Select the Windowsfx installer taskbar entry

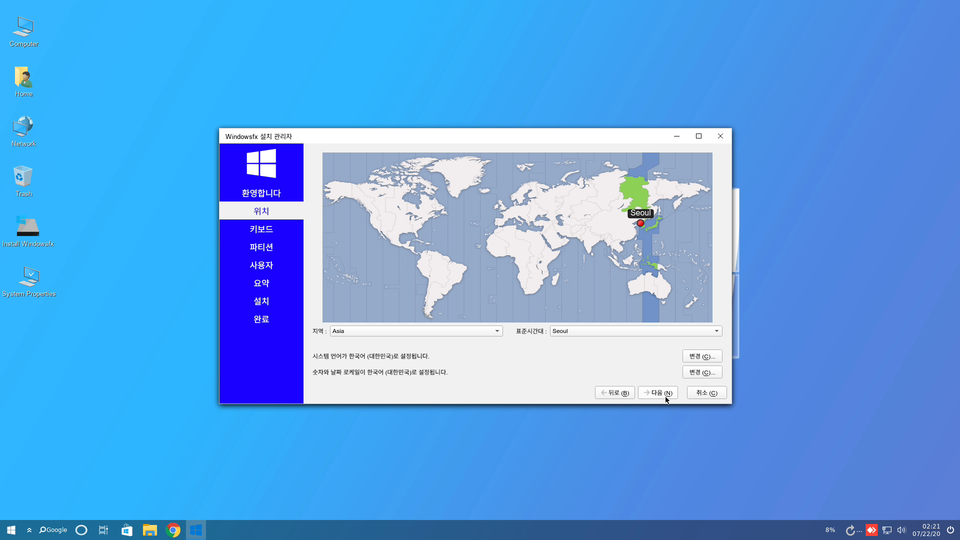[x=196, y=530]
